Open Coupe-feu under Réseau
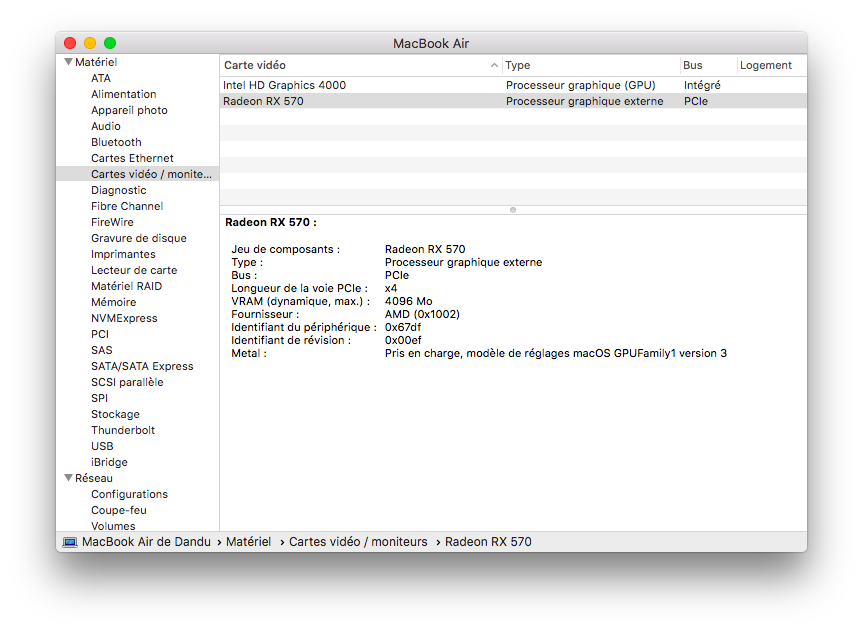This screenshot has width=863, height=632. click(119, 510)
